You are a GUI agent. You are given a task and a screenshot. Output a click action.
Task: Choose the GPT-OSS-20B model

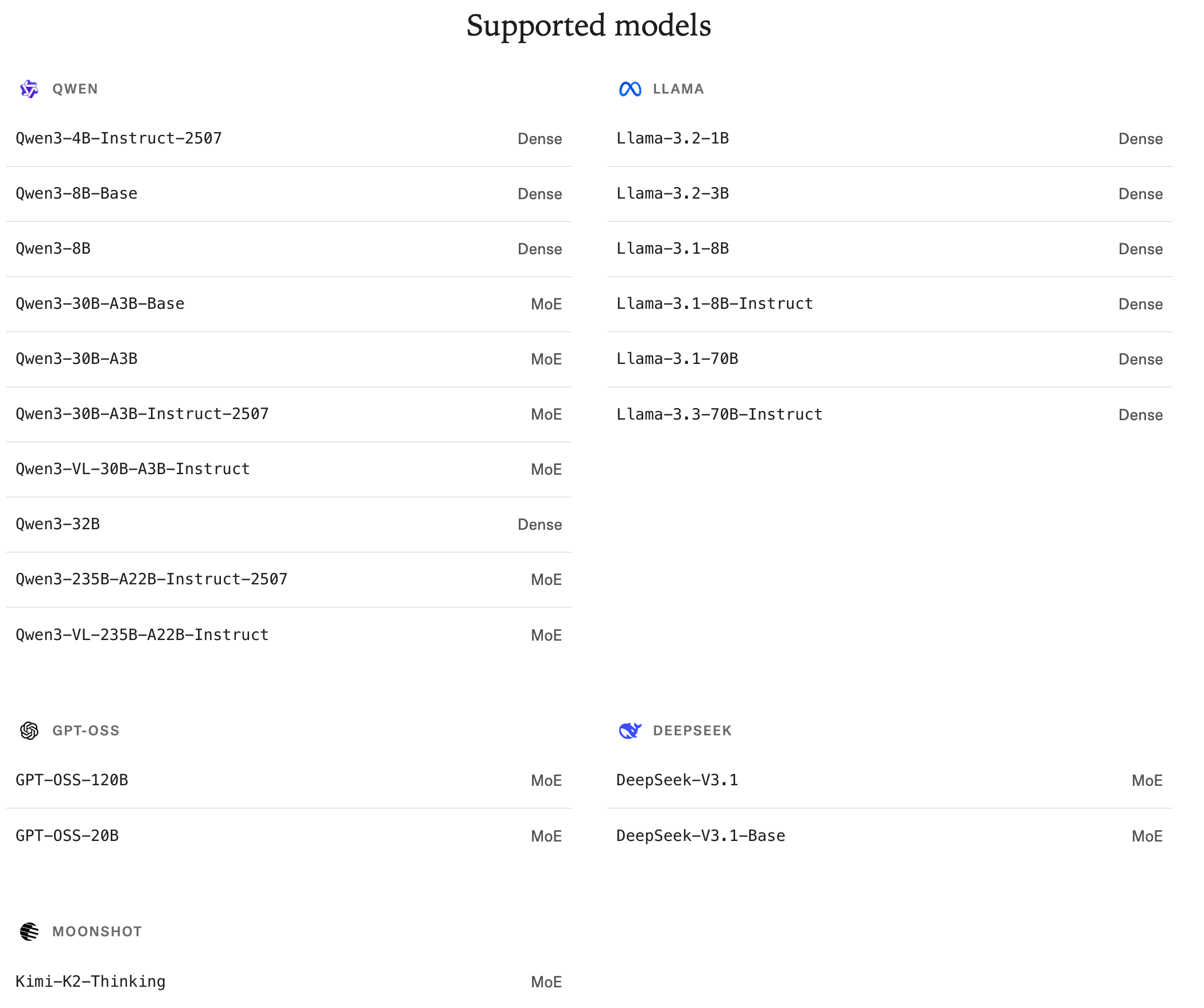pyautogui.click(x=68, y=836)
